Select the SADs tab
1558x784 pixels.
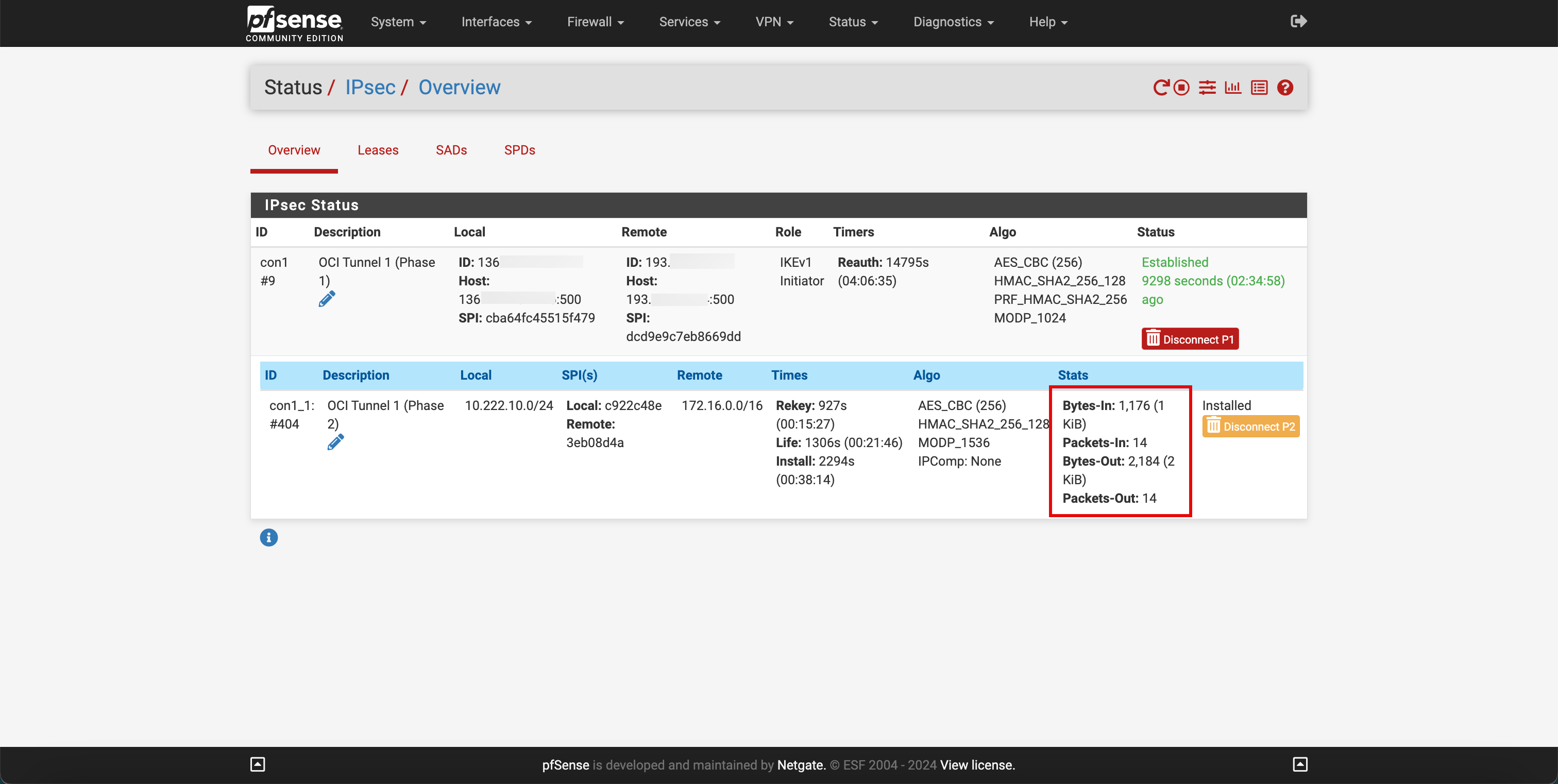coord(451,150)
